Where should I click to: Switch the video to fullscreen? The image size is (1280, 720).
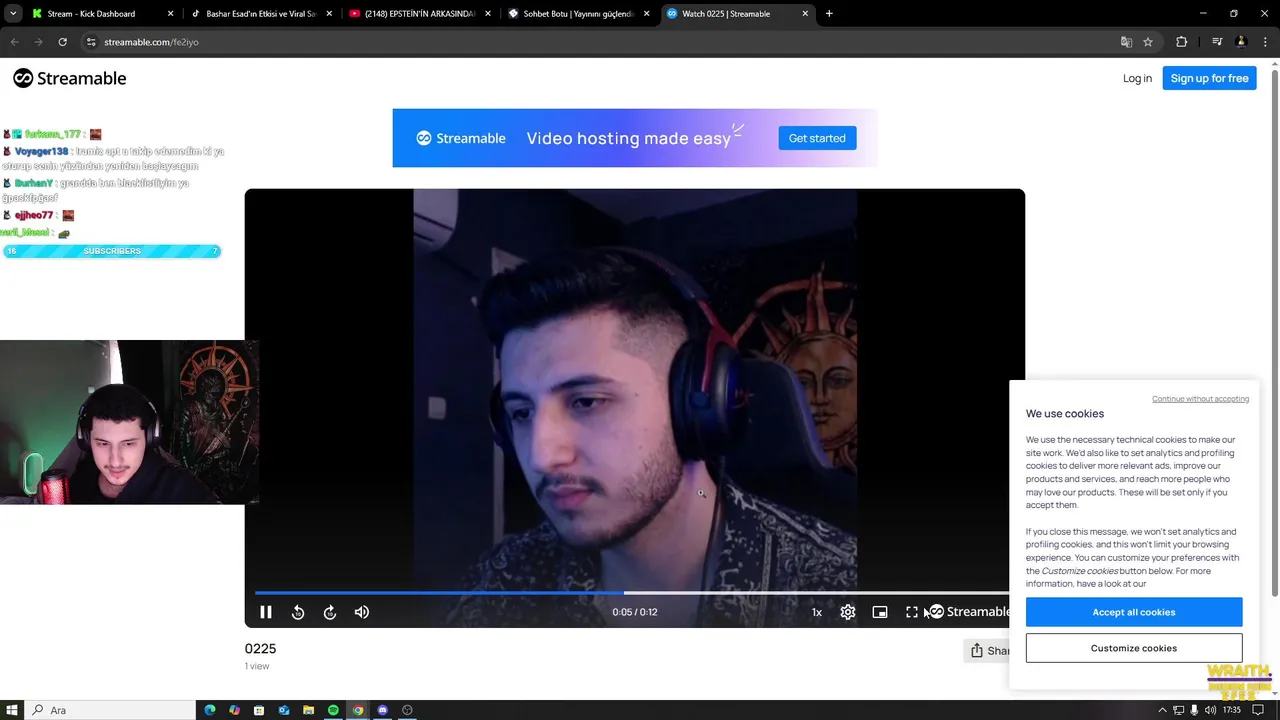coord(912,612)
